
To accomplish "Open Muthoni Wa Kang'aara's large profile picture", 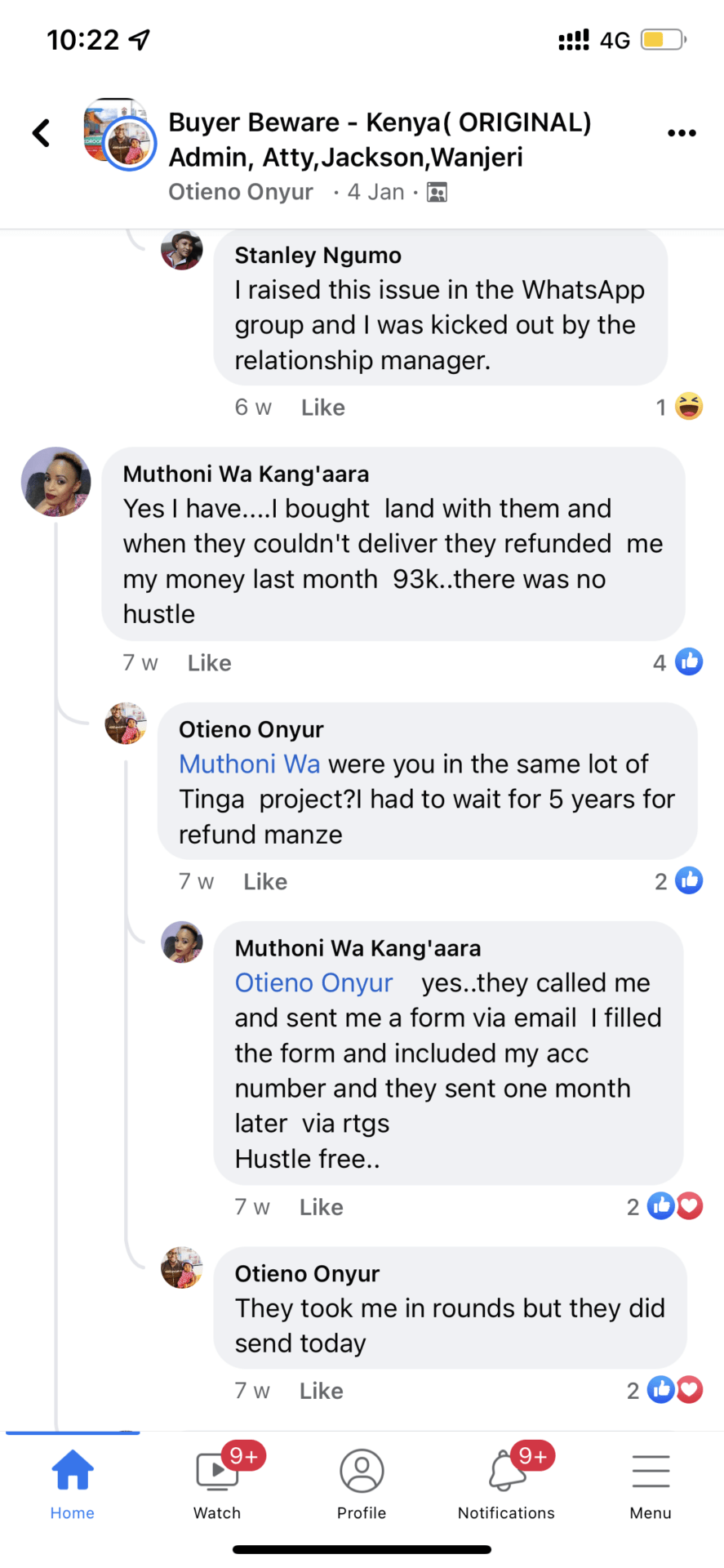I will (56, 482).
